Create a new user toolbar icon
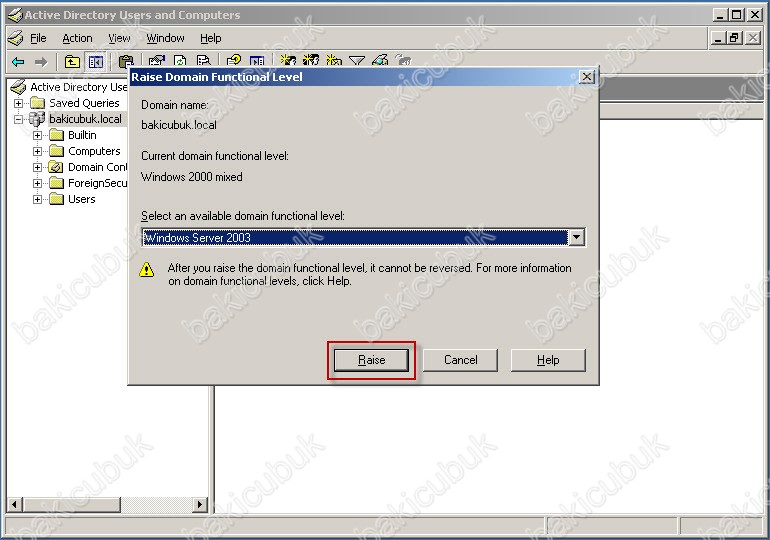Viewport: 770px width, 540px height. coord(288,61)
